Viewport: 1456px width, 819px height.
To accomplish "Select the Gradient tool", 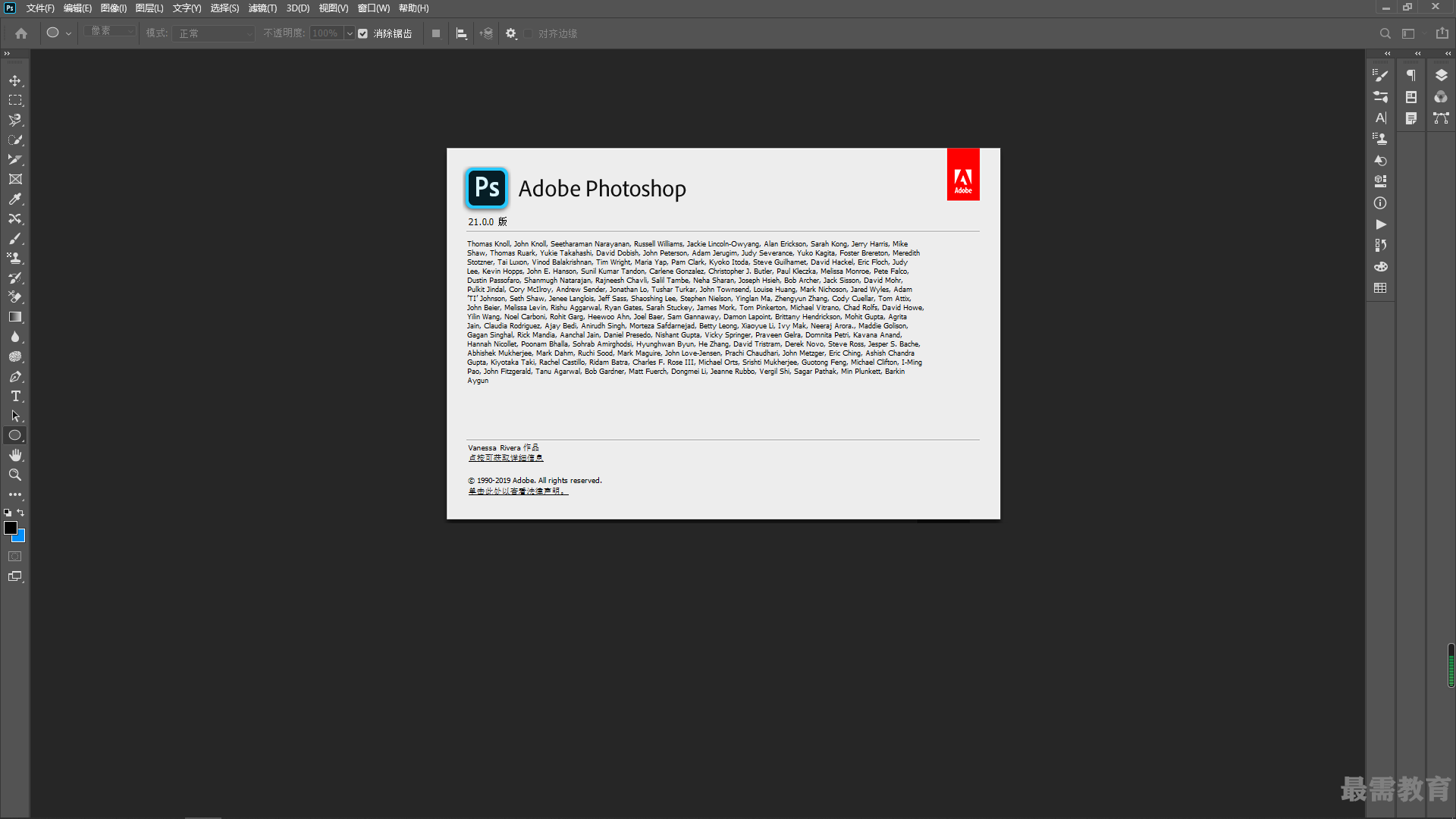I will [15, 317].
